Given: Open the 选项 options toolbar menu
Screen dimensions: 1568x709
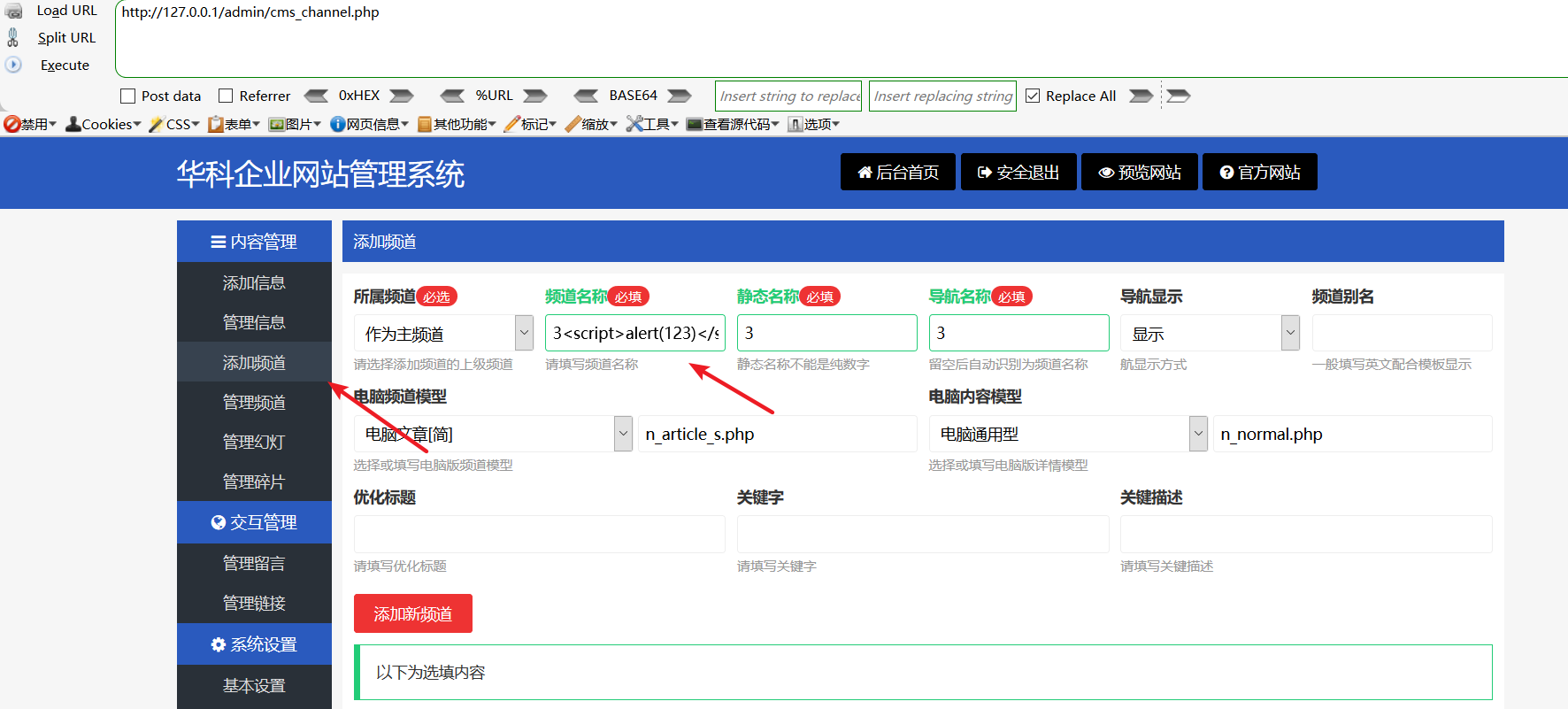Looking at the screenshot, I should pos(813,124).
